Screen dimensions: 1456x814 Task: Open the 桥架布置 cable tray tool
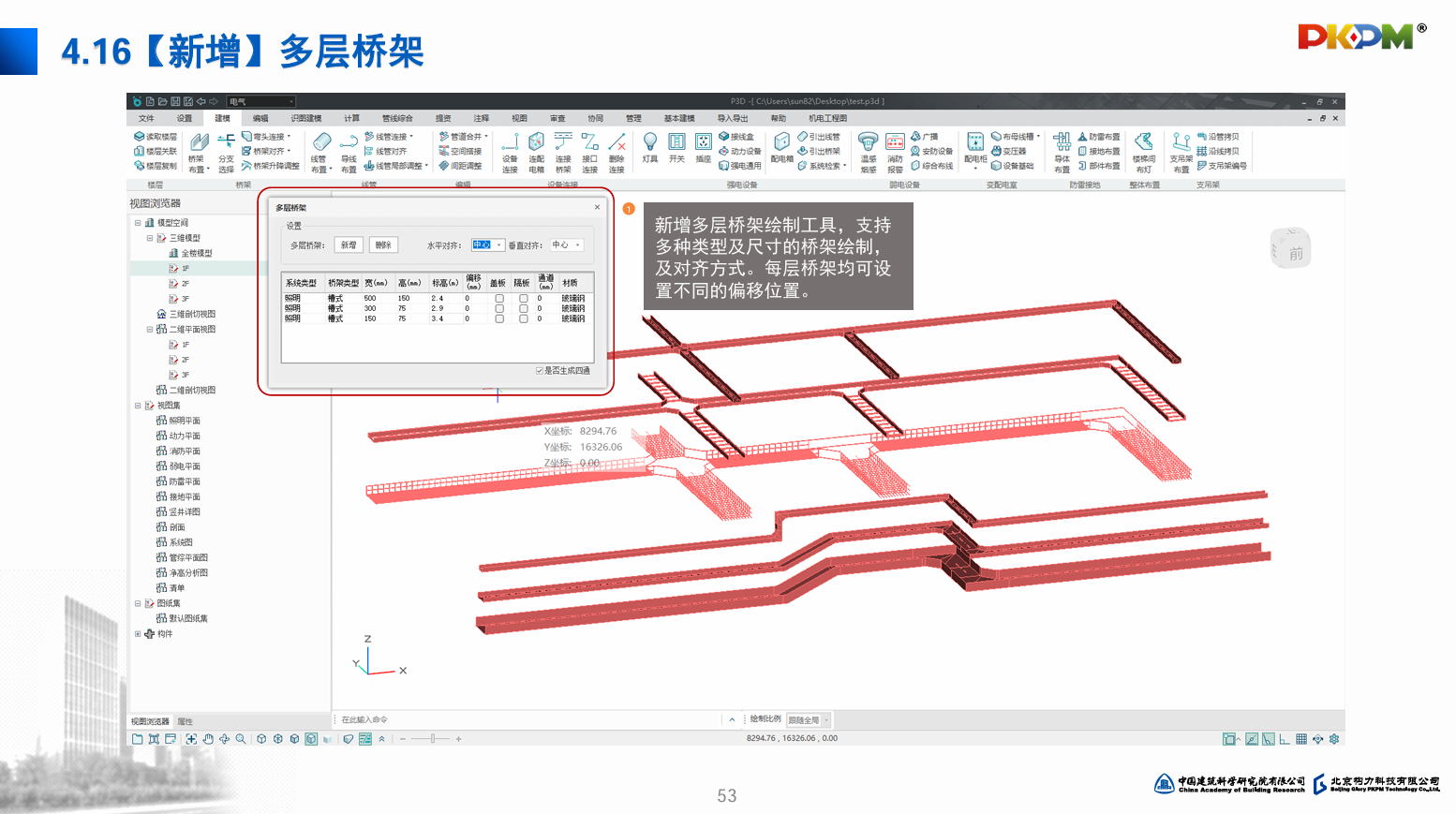[x=198, y=152]
